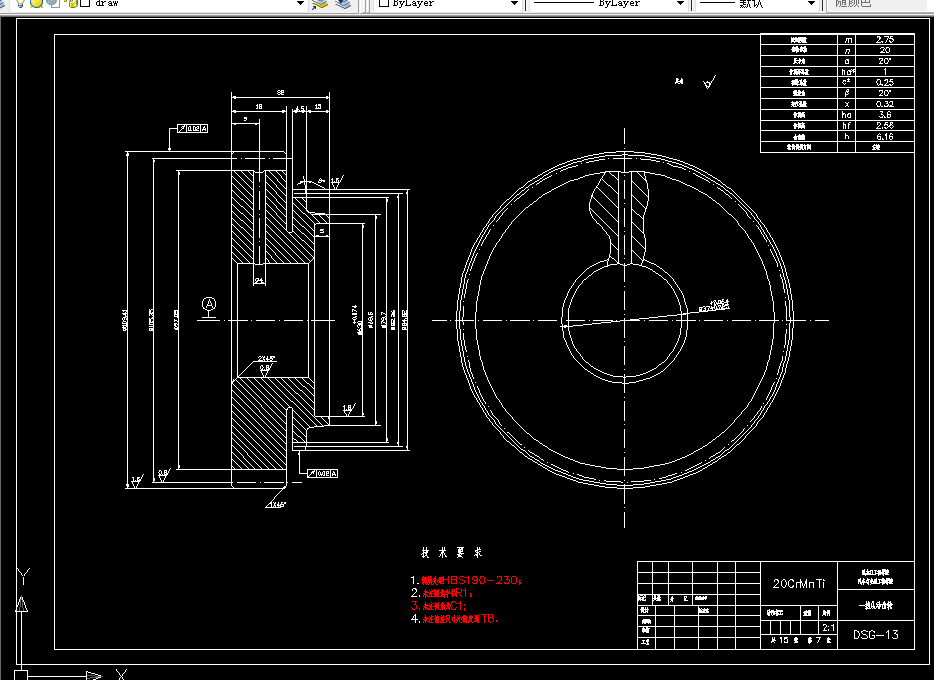Image resolution: width=934 pixels, height=680 pixels.
Task: Select the 18 width dimension text
Action: tap(259, 107)
